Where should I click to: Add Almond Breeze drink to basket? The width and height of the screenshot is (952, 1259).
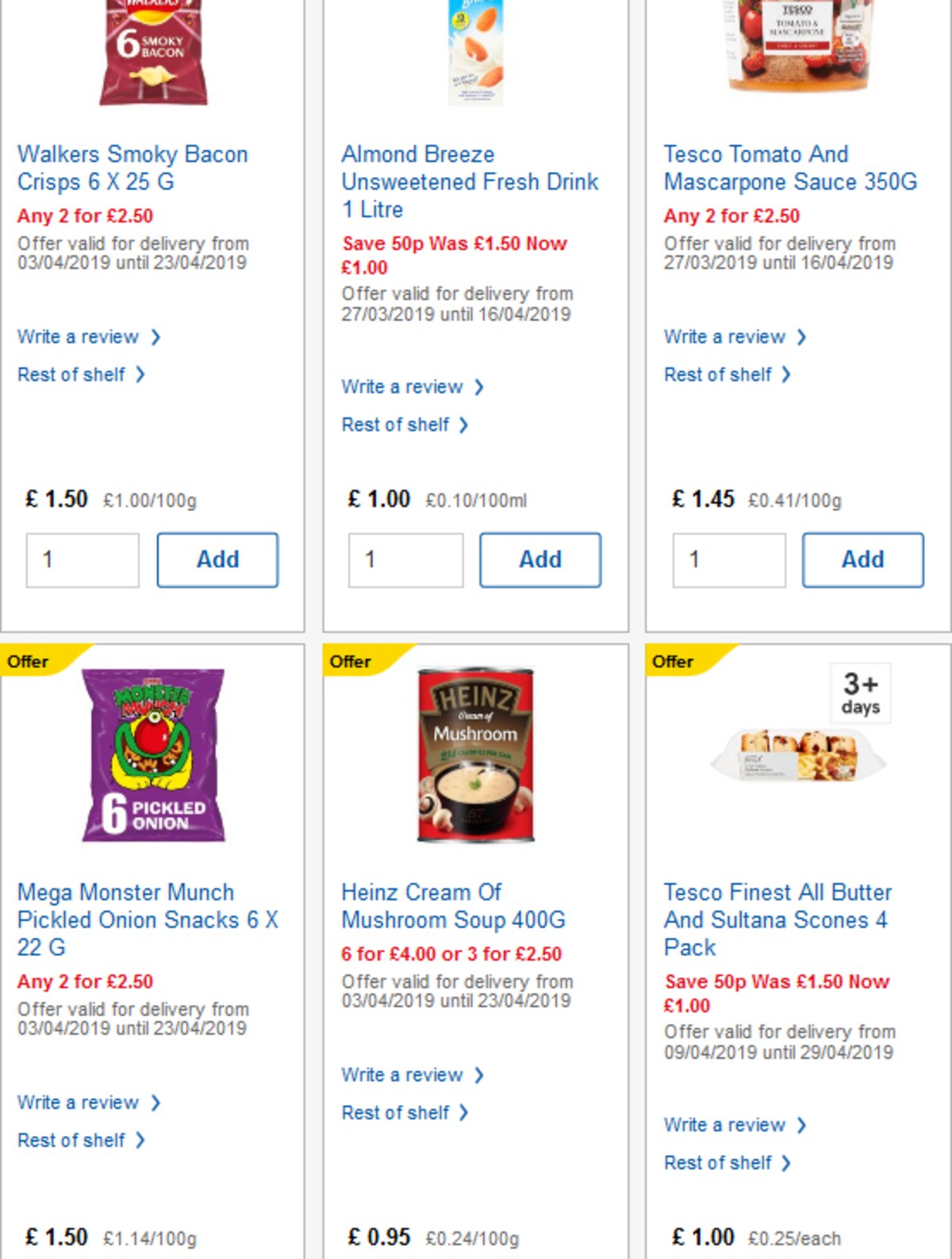tap(540, 559)
